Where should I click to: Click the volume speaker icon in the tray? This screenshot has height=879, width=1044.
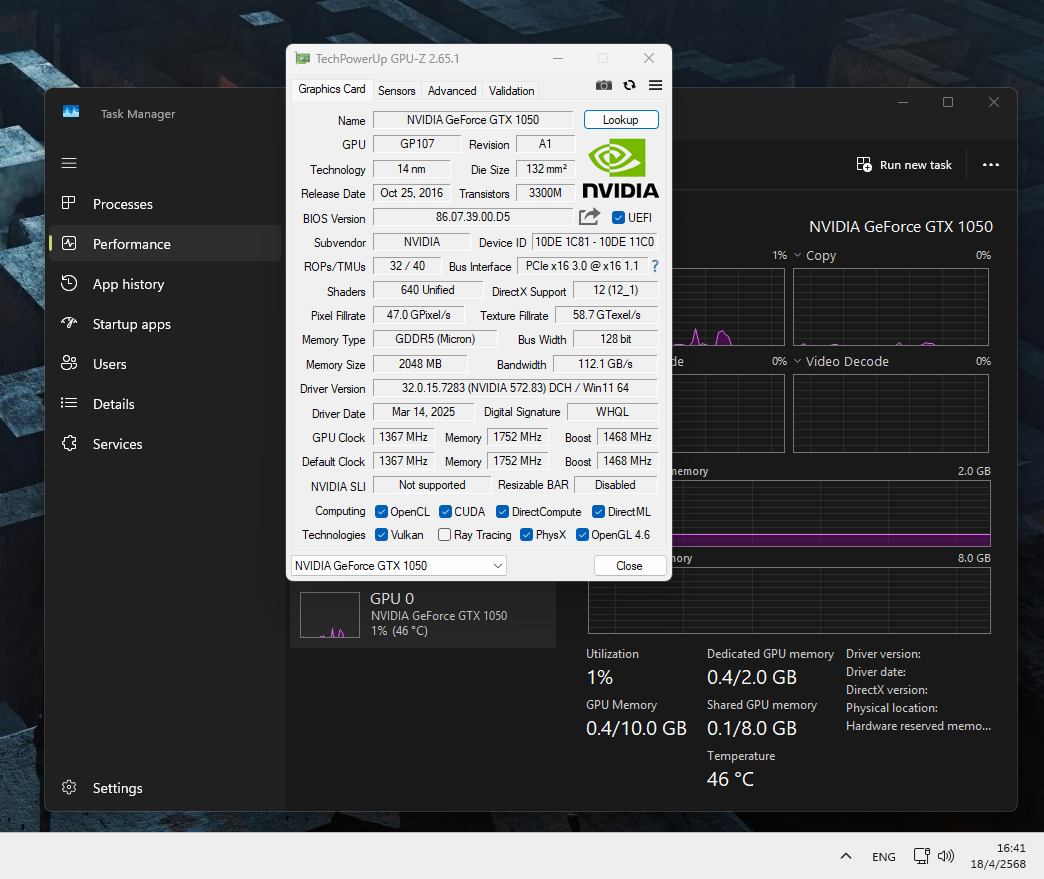[945, 856]
